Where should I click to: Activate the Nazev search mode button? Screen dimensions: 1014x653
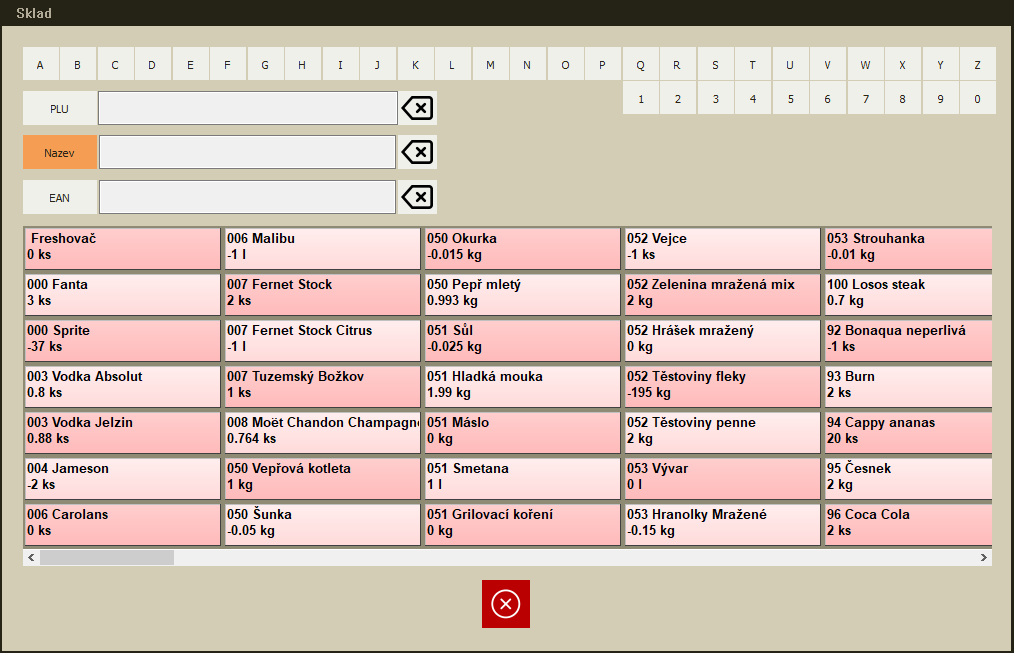pos(60,153)
